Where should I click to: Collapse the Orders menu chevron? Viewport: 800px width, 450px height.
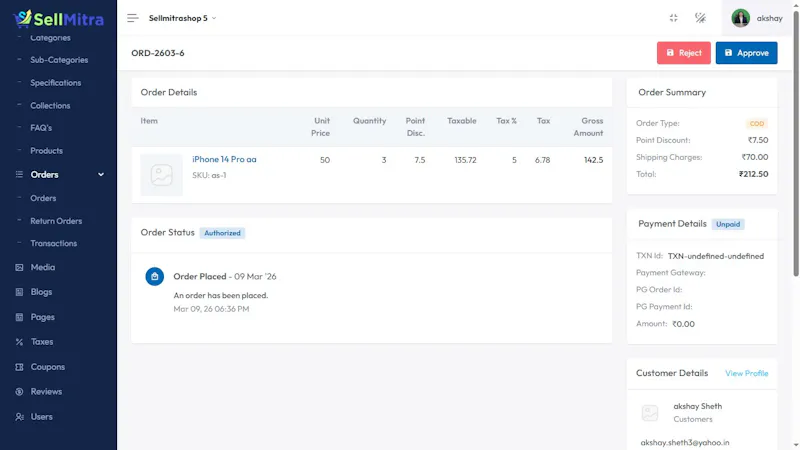click(101, 174)
